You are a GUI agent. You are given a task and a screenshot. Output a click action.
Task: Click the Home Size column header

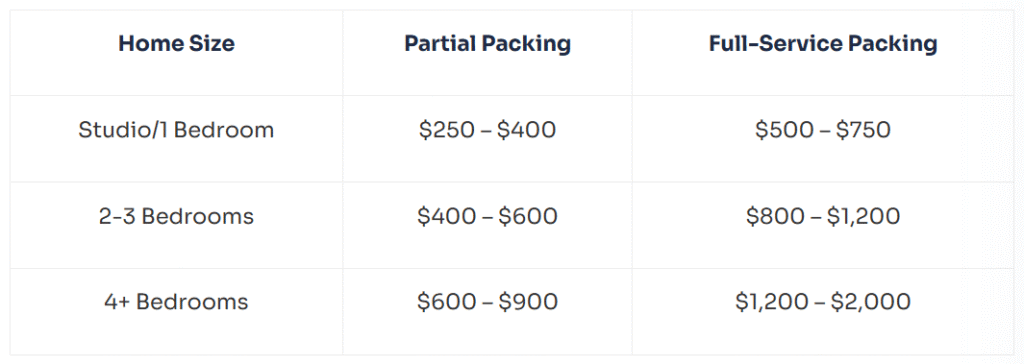(x=176, y=44)
